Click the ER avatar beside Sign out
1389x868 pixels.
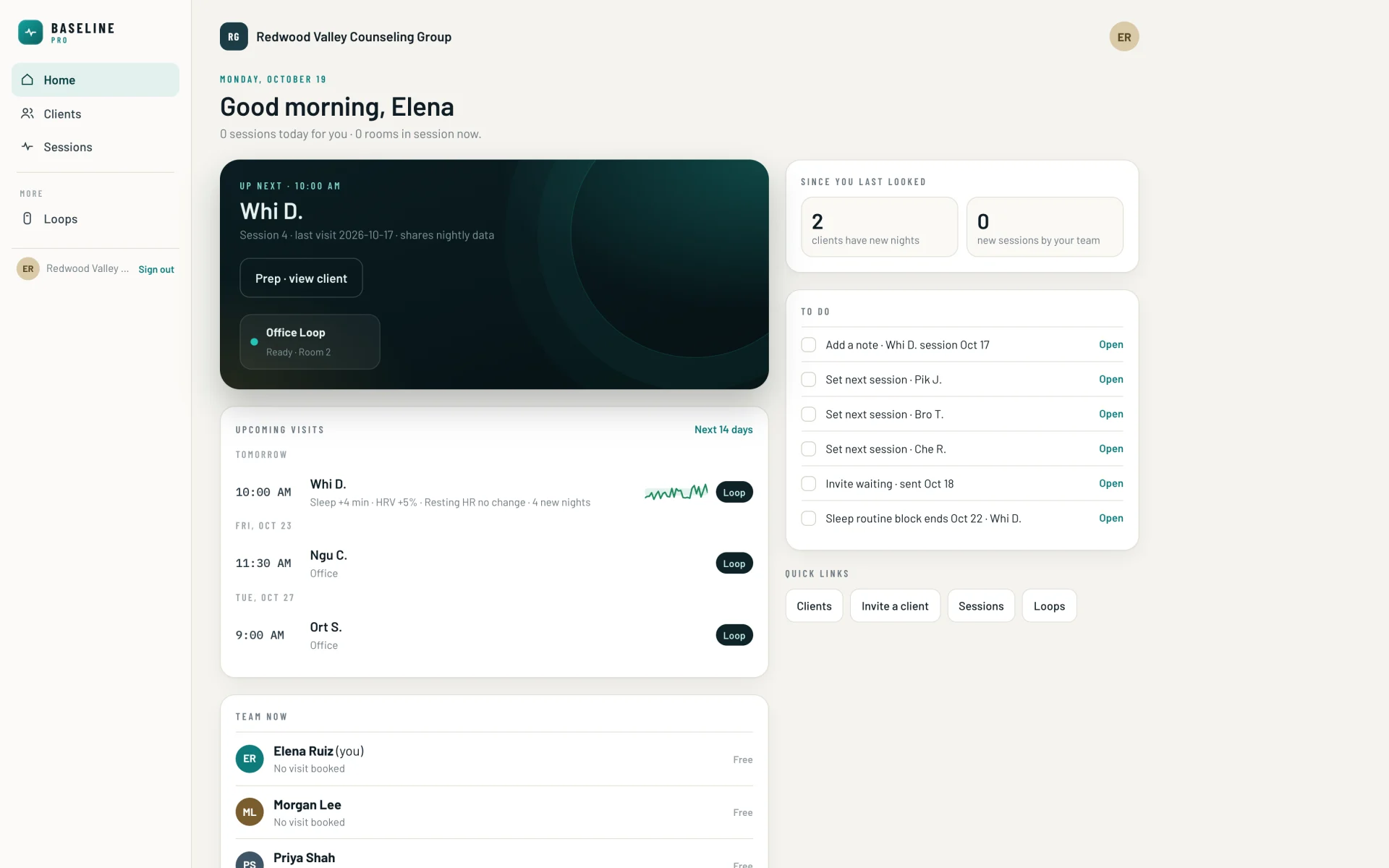point(28,269)
